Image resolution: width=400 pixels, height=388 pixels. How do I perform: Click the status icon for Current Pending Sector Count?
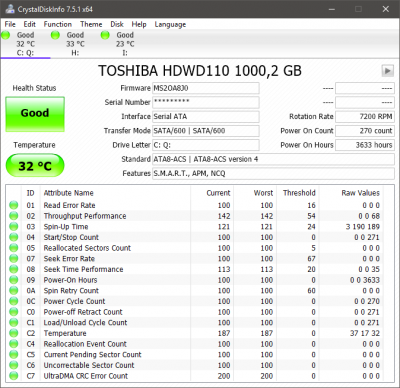click(x=14, y=355)
